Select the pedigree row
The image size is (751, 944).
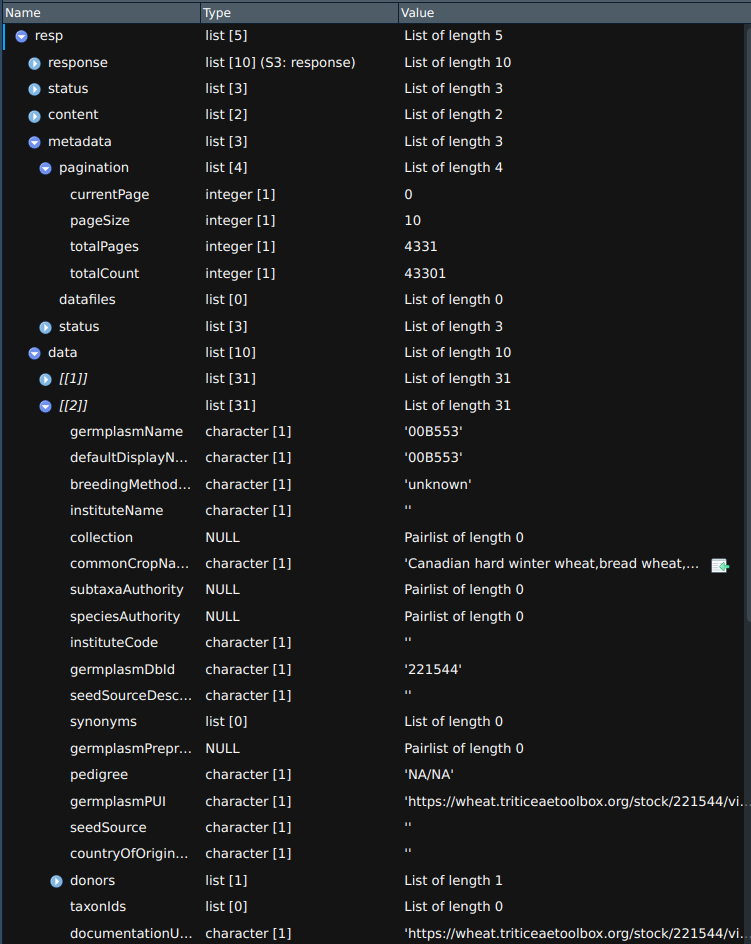[x=98, y=775]
